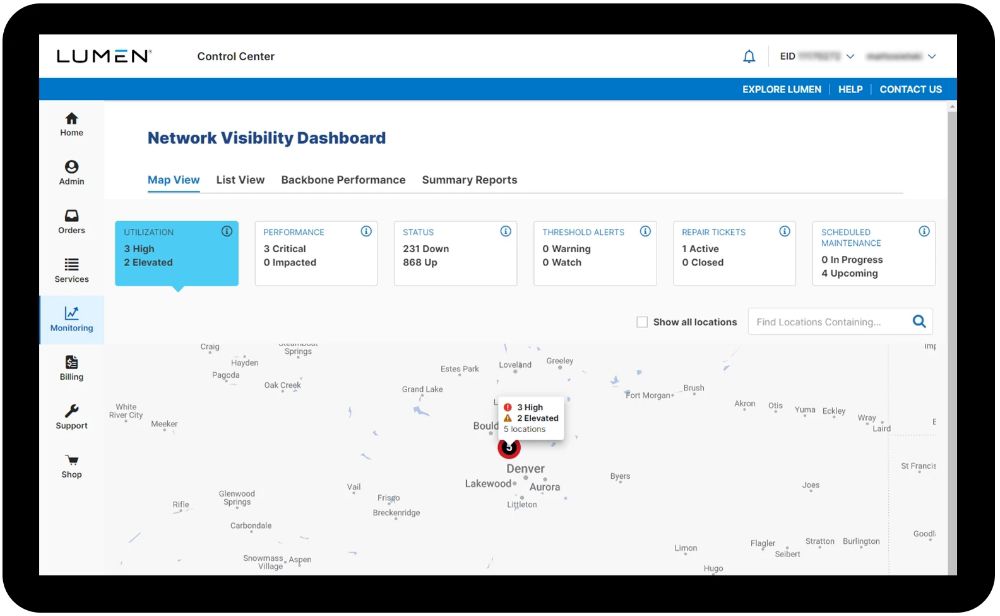Enable Show all locations checkbox
Image resolution: width=1000 pixels, height=616 pixels.
(642, 322)
